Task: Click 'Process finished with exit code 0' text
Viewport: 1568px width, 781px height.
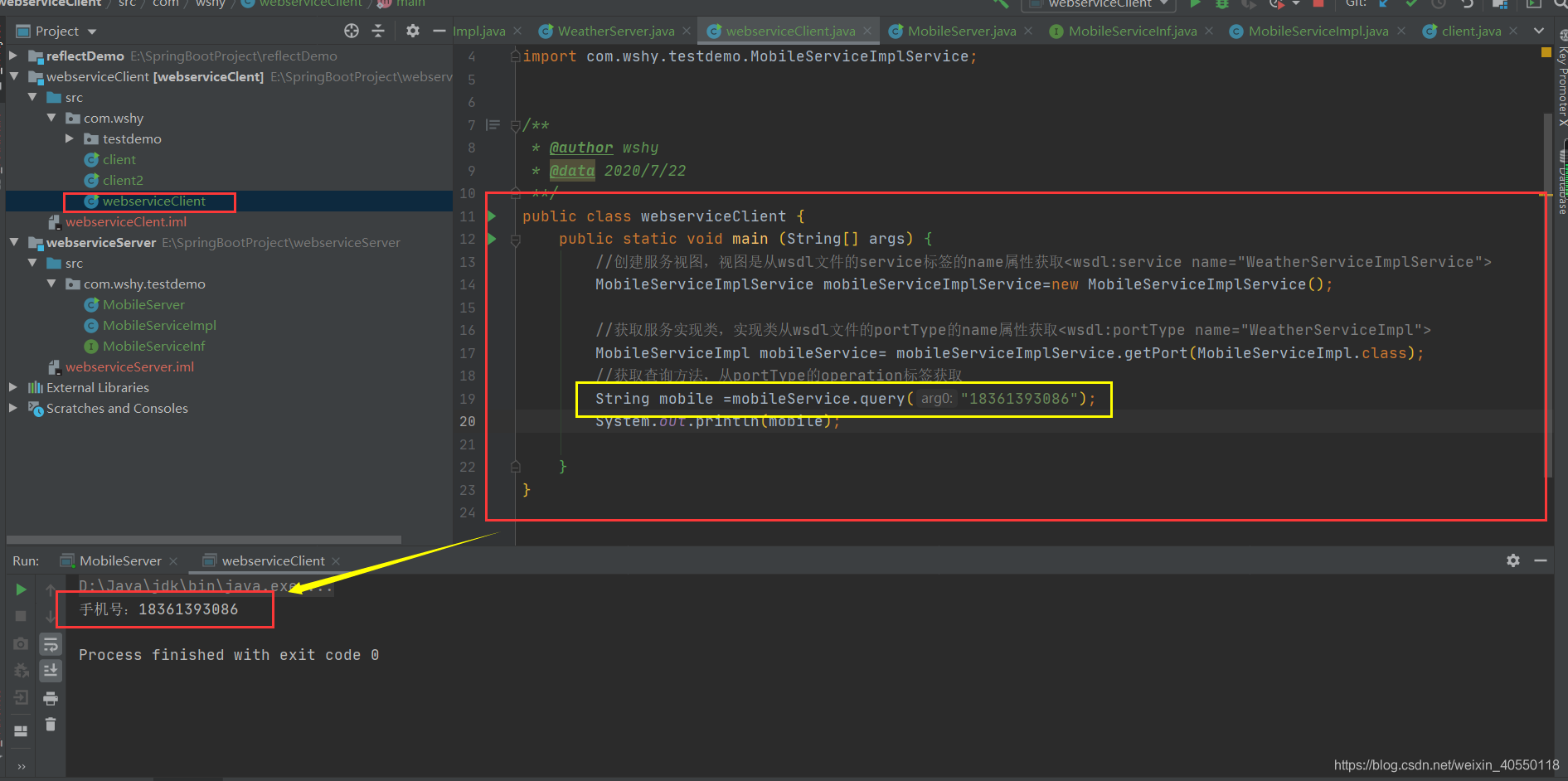Action: tap(229, 655)
